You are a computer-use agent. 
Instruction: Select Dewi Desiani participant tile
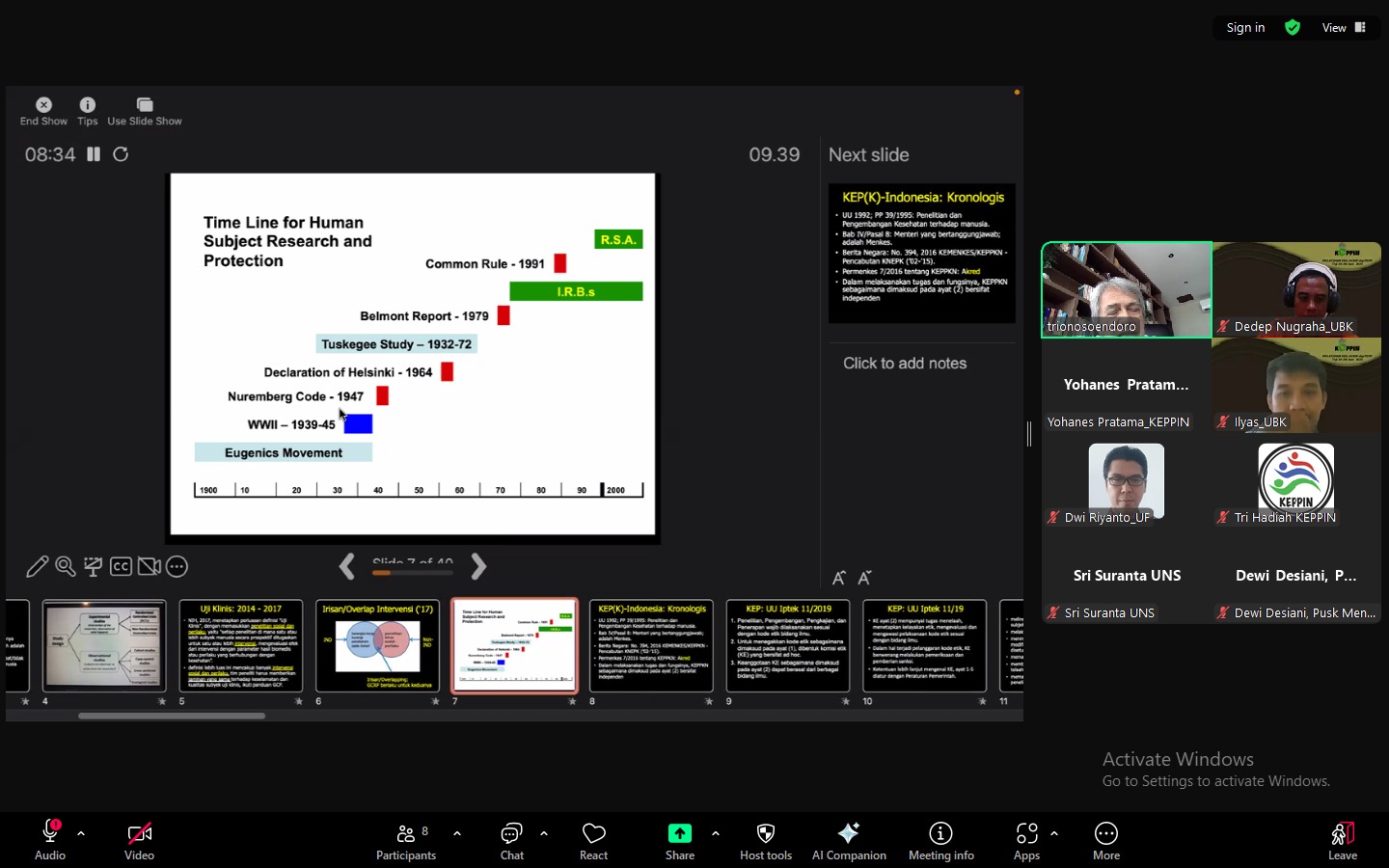click(1296, 576)
